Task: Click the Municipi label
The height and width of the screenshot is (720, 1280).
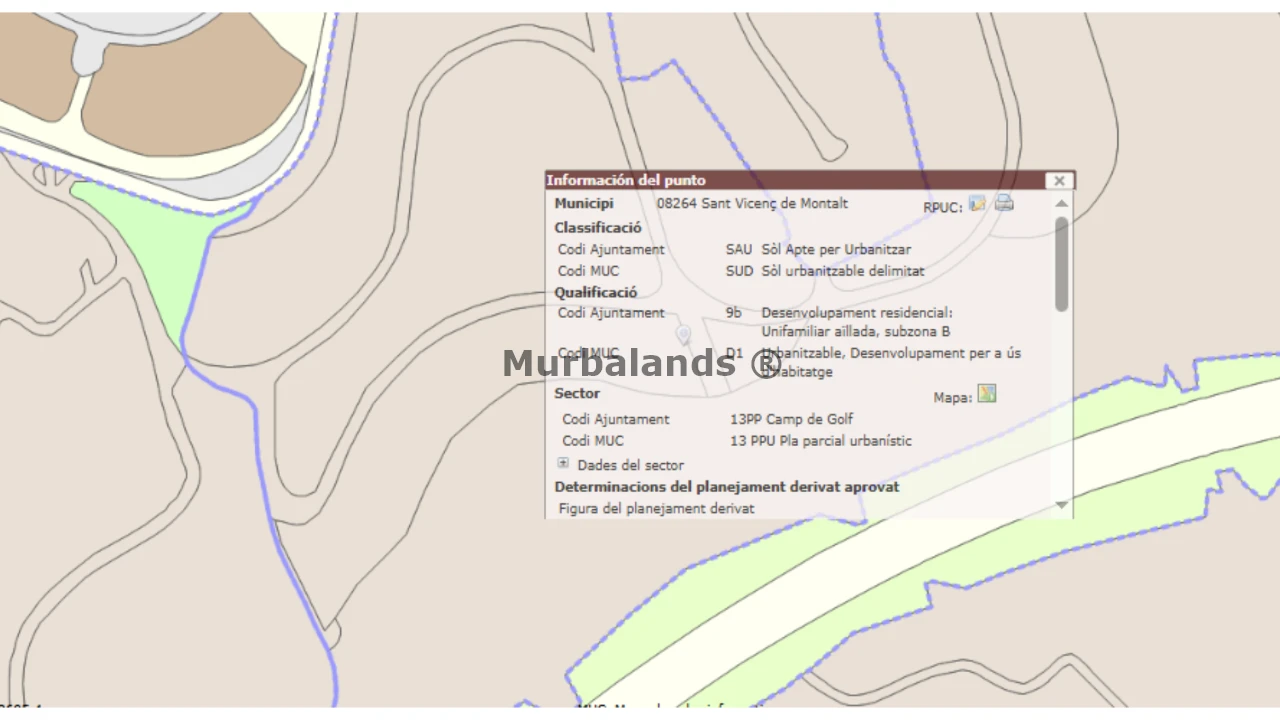Action: [584, 204]
